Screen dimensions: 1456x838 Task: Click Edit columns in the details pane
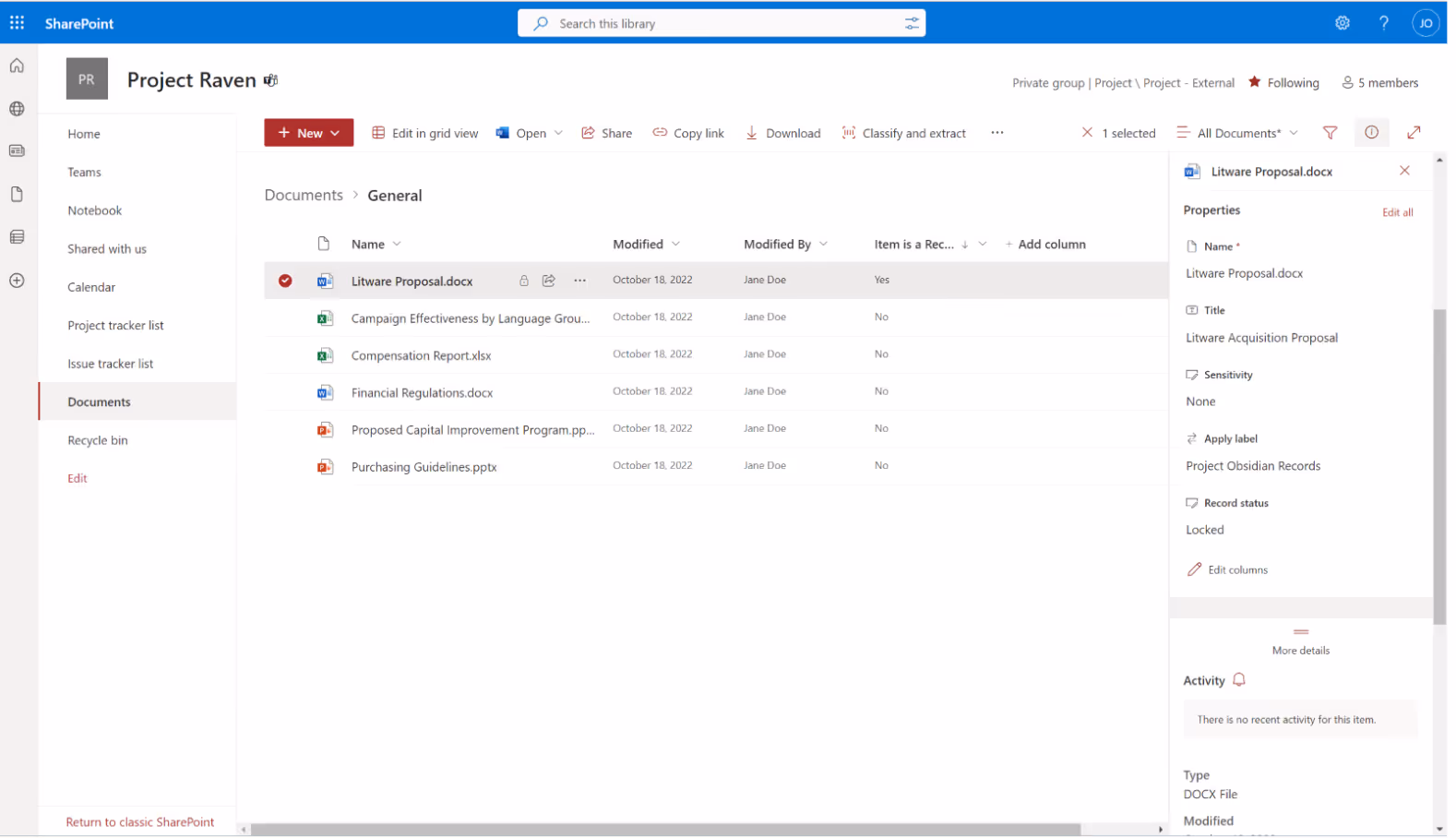click(1227, 569)
